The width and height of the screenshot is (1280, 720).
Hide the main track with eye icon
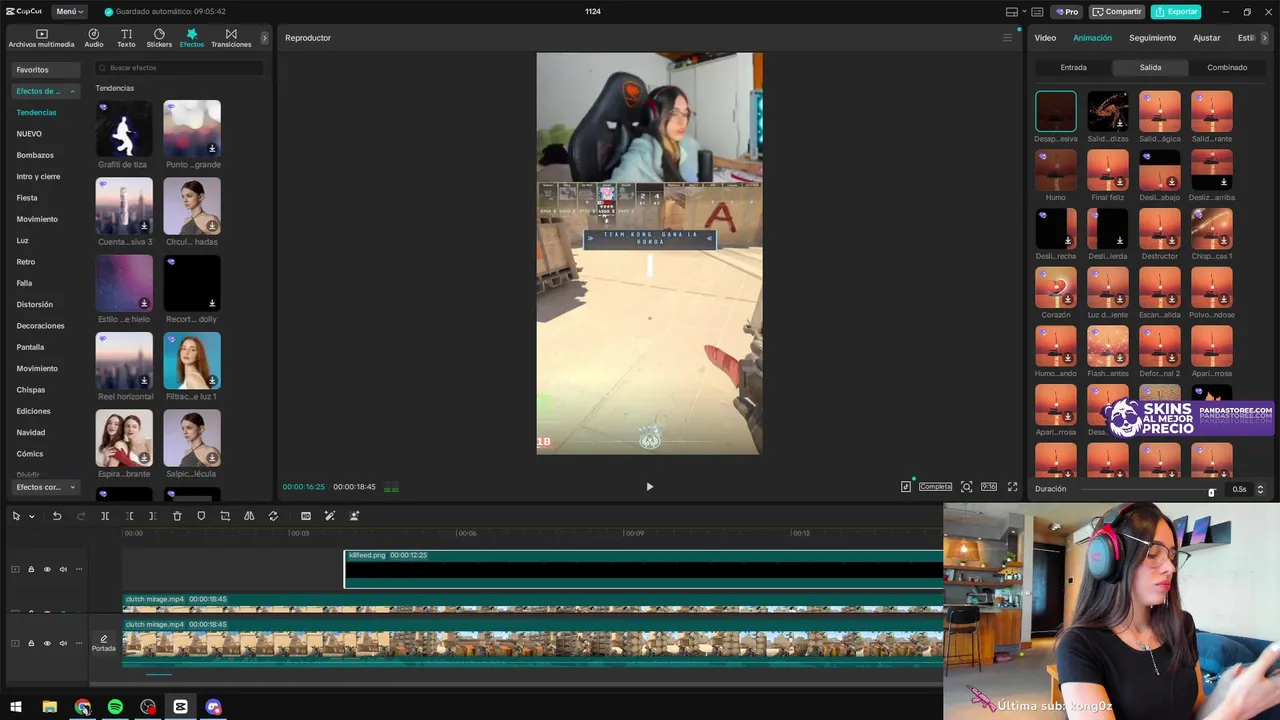(47, 643)
